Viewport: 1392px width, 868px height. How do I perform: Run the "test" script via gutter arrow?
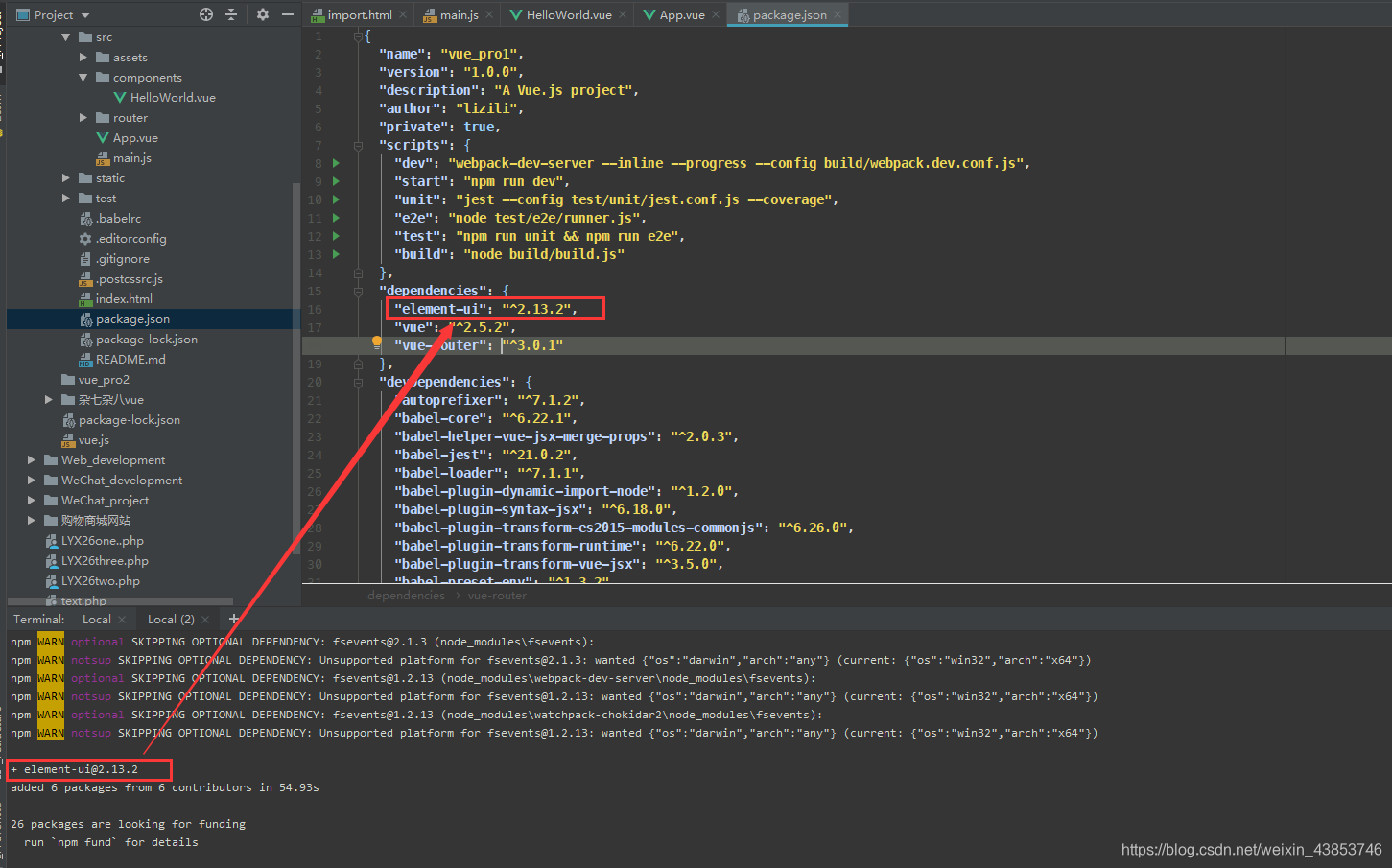pos(336,236)
